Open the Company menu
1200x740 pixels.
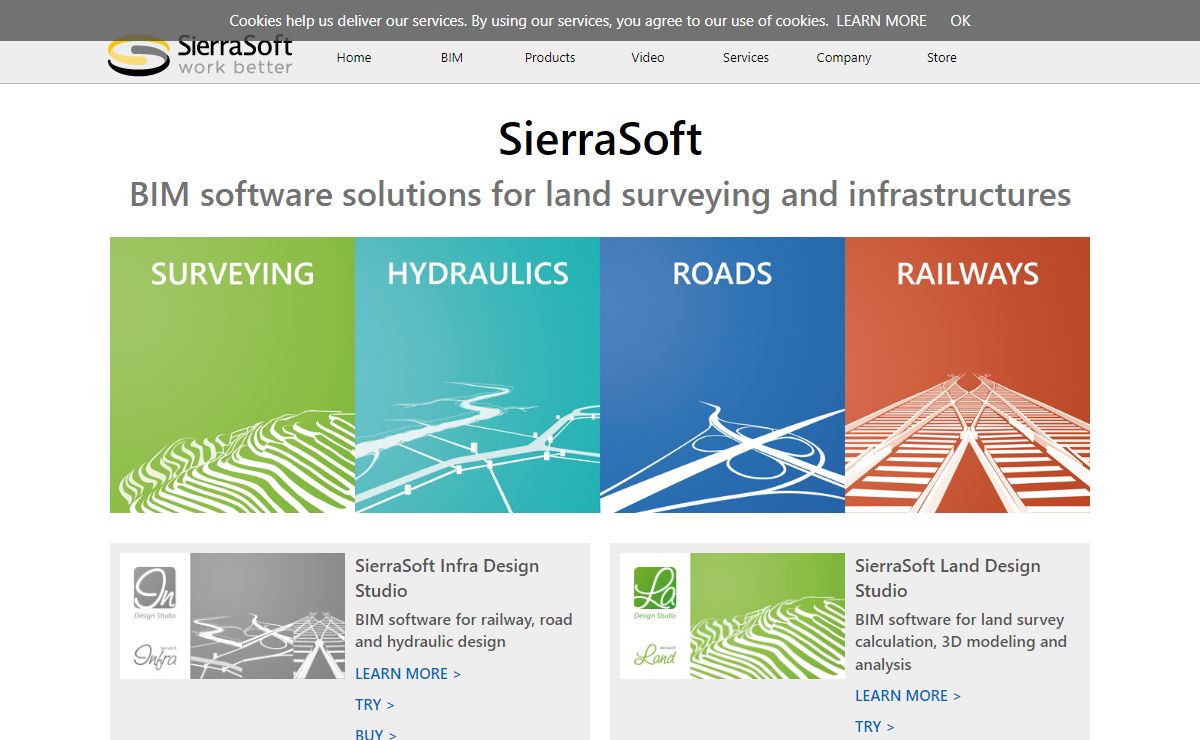point(844,58)
